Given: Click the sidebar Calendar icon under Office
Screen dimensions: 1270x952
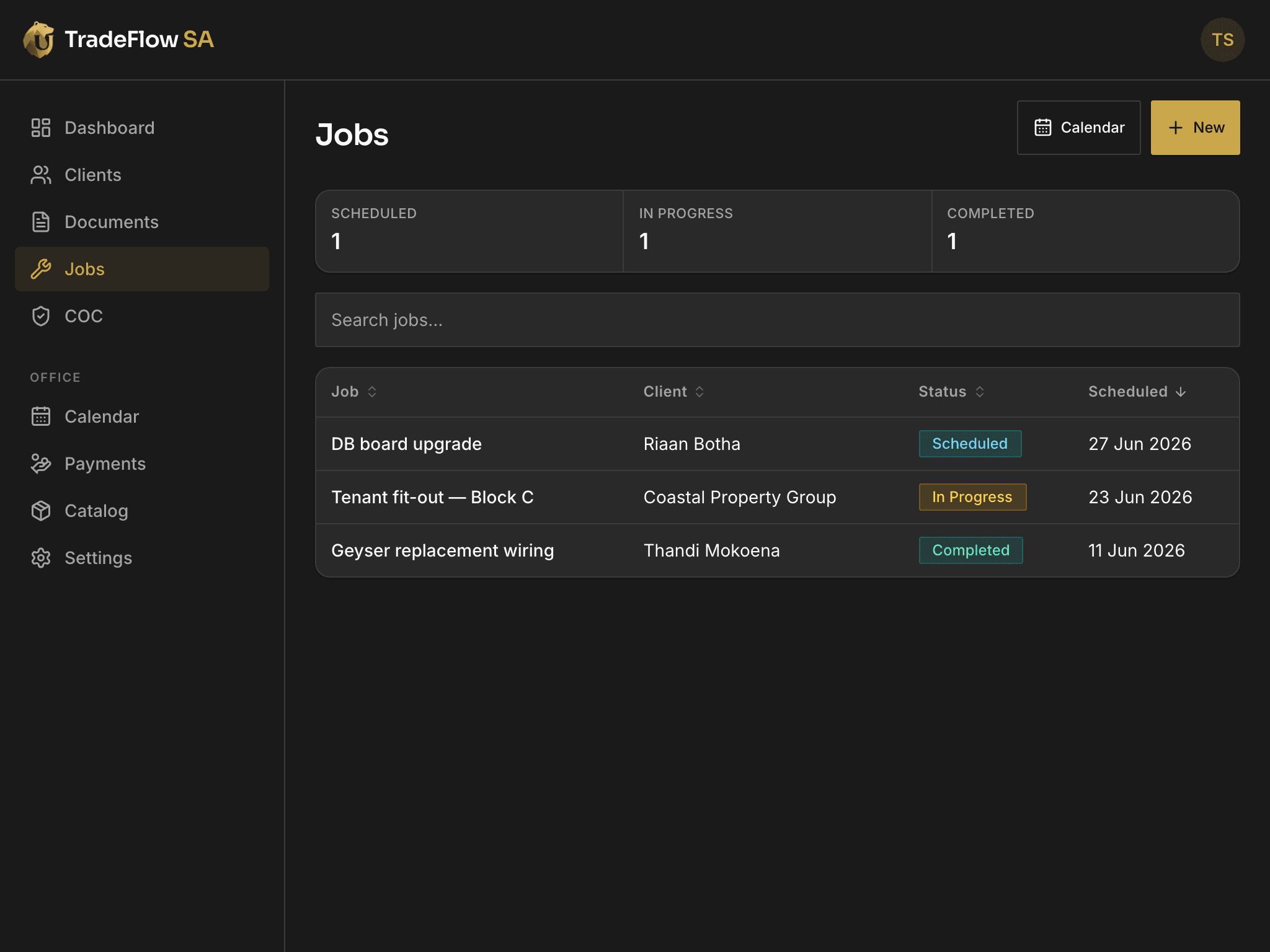Looking at the screenshot, I should click(41, 416).
